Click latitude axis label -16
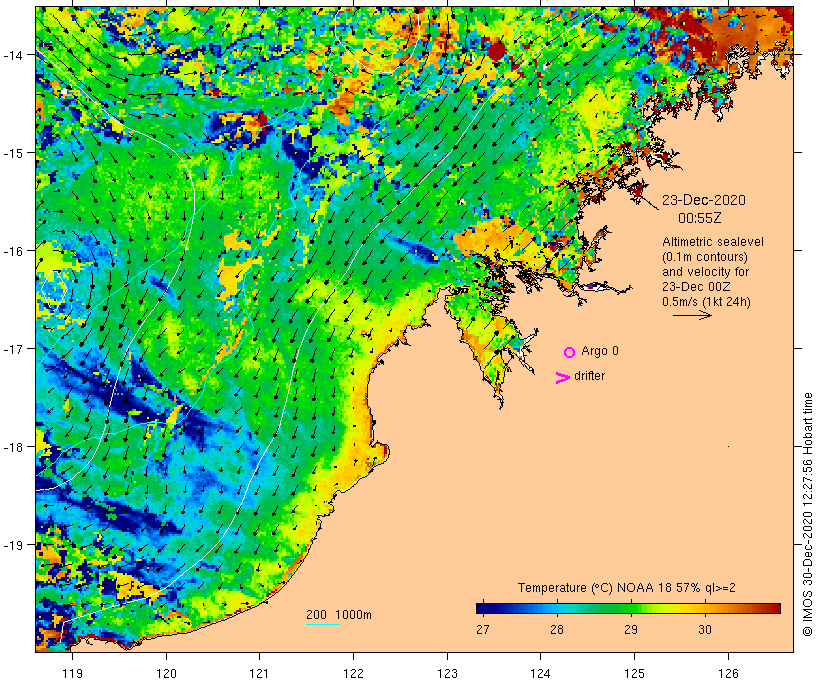 pyautogui.click(x=13, y=251)
